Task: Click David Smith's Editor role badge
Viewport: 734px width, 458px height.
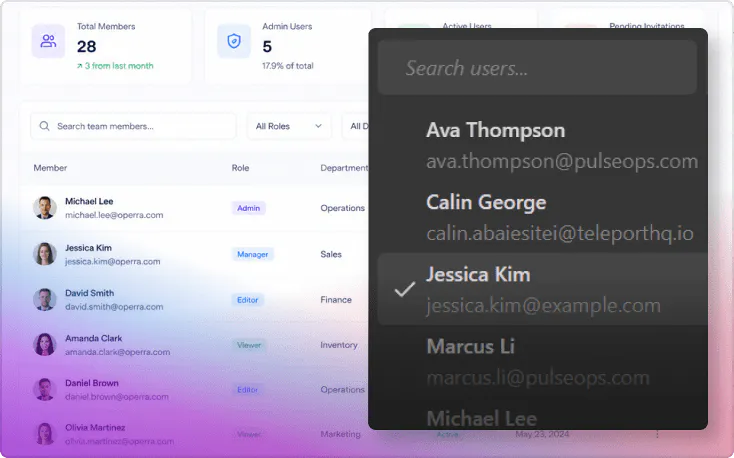Action: pyautogui.click(x=248, y=300)
